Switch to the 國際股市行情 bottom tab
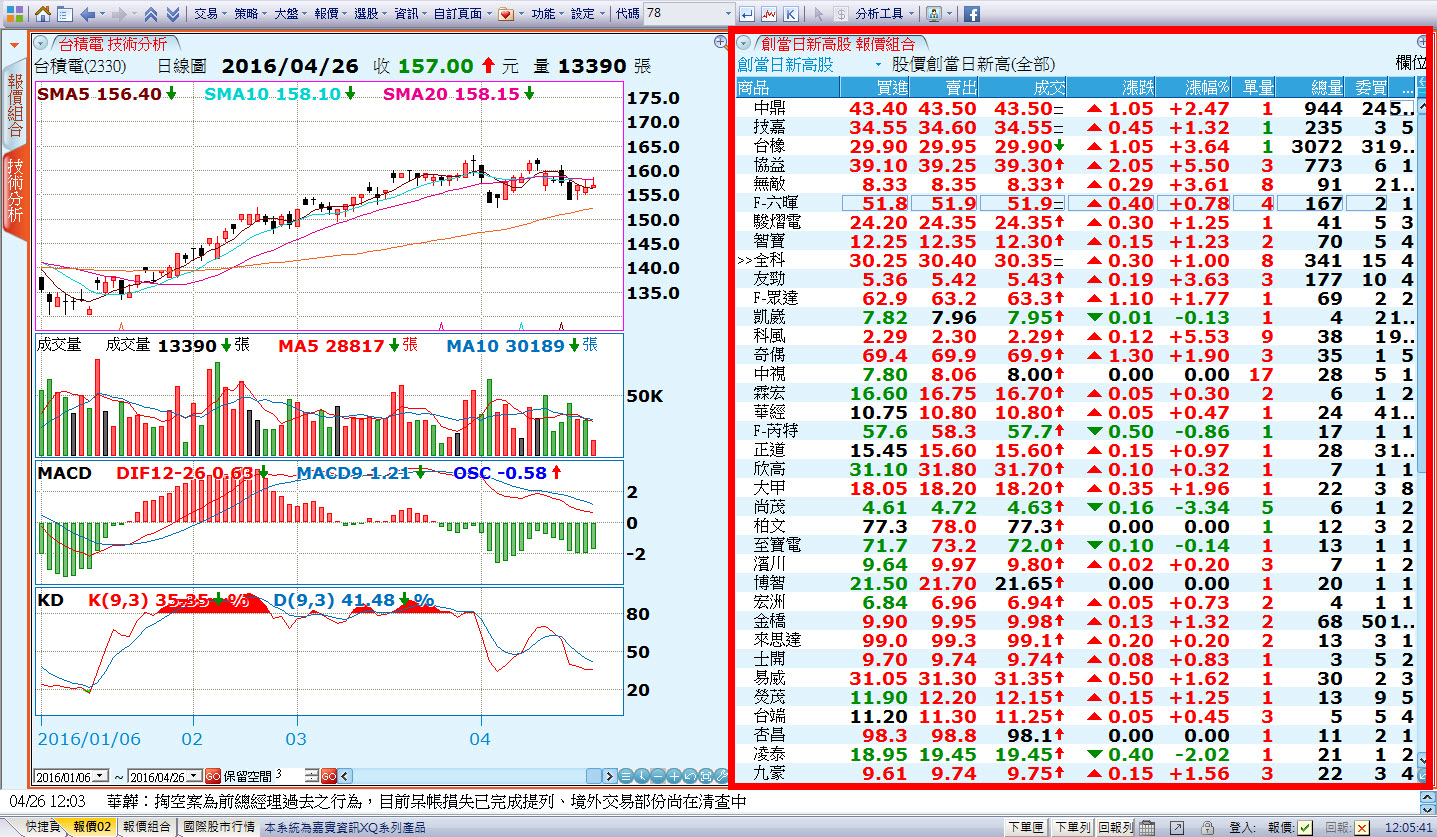The height and width of the screenshot is (837, 1437). click(x=219, y=827)
